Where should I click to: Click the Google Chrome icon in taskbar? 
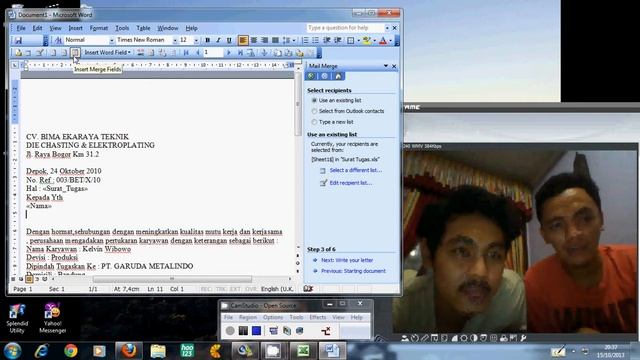click(x=71, y=351)
